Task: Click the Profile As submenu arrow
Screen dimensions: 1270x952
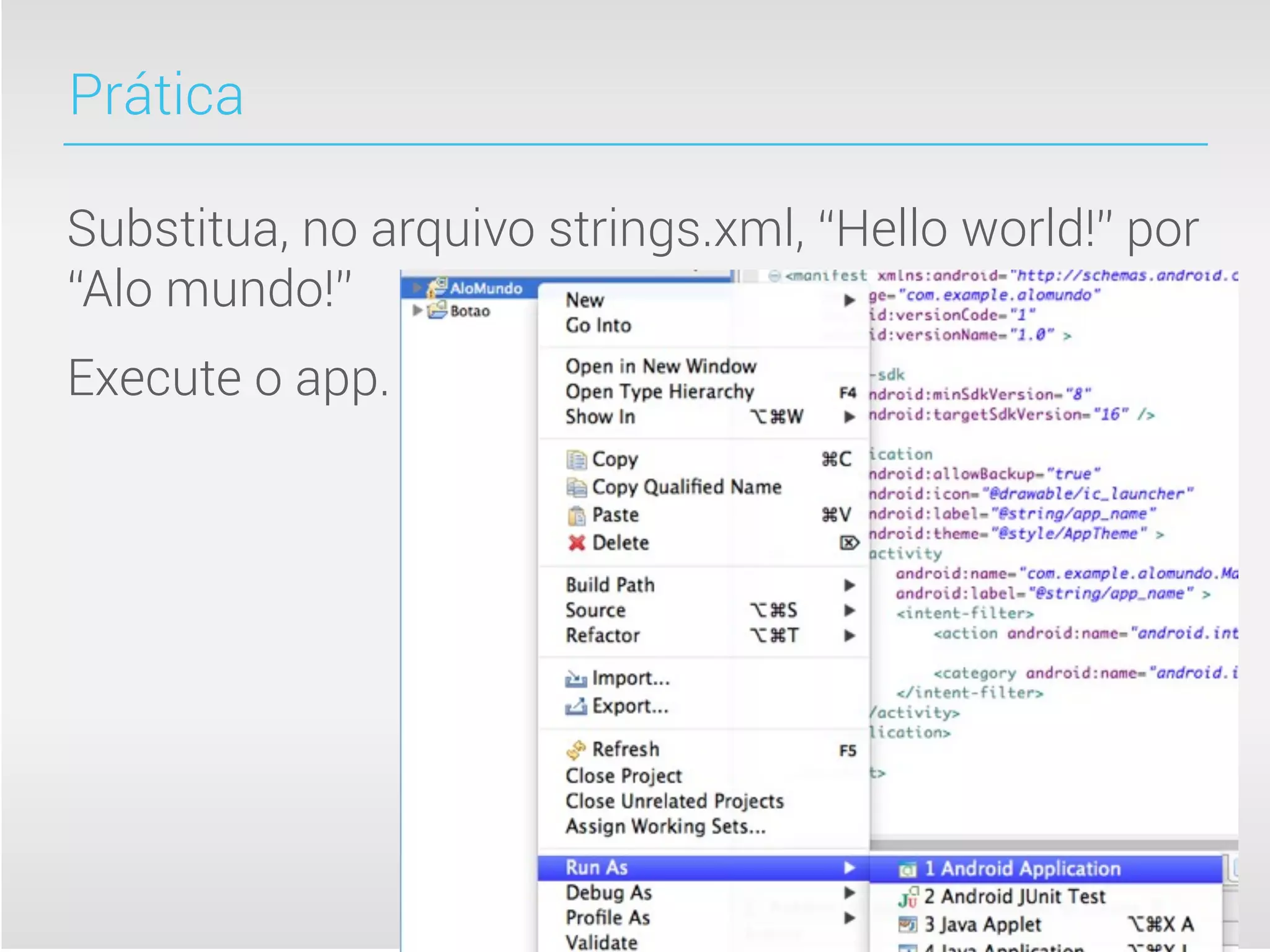Action: point(850,918)
